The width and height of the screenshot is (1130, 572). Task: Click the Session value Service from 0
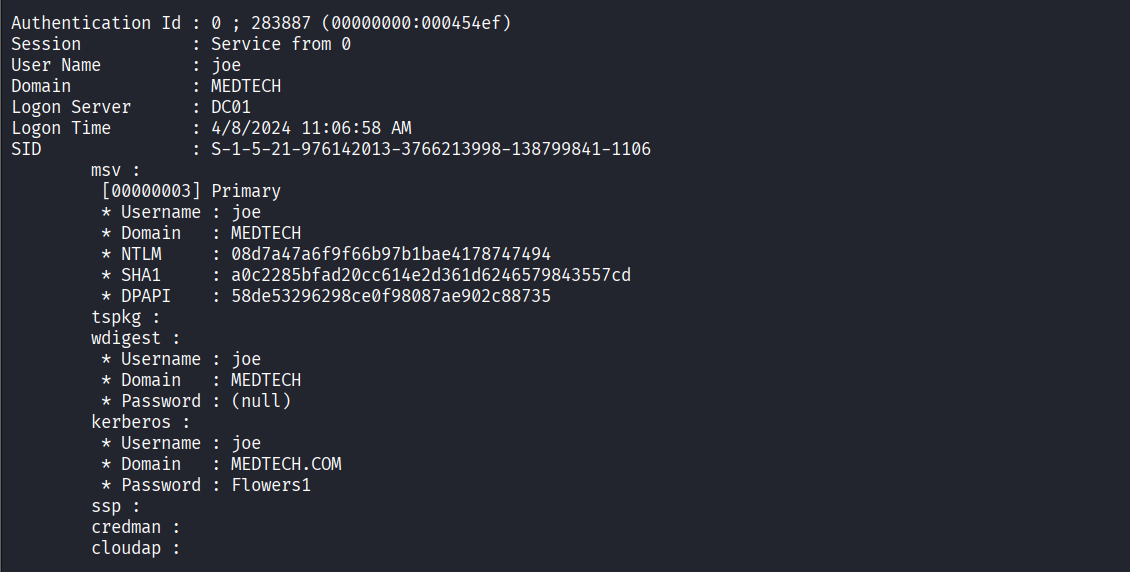click(x=281, y=44)
